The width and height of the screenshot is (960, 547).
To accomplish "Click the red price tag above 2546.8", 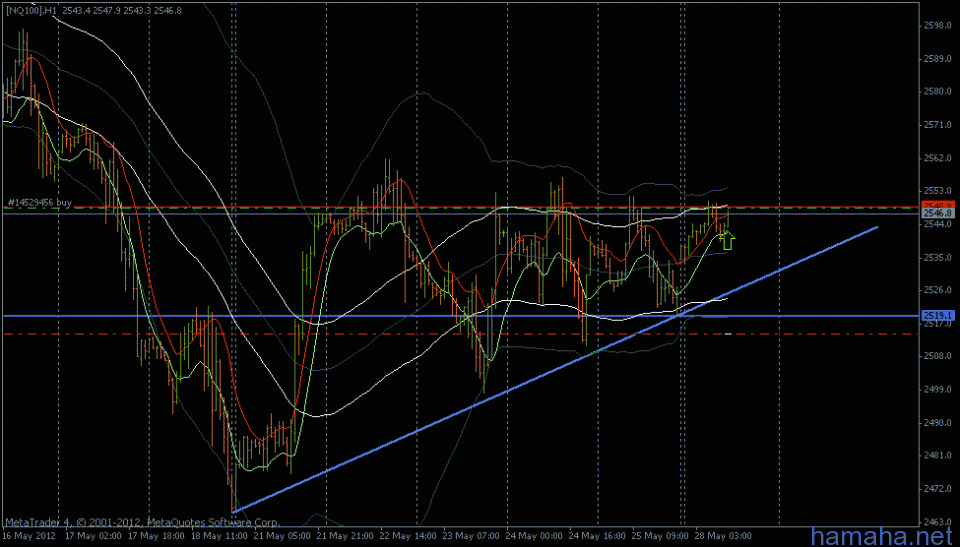I will coord(937,204).
